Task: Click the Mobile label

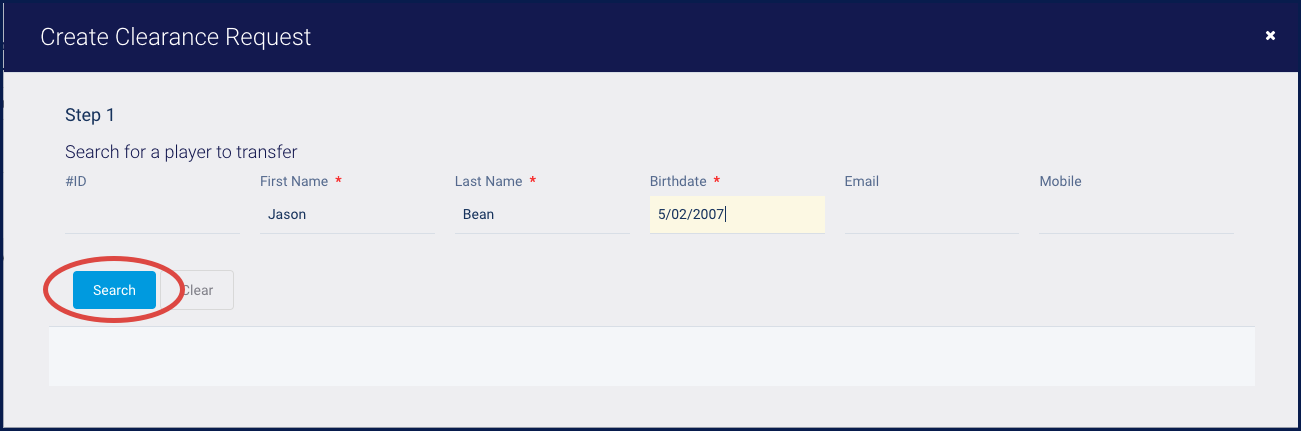Action: (1060, 181)
